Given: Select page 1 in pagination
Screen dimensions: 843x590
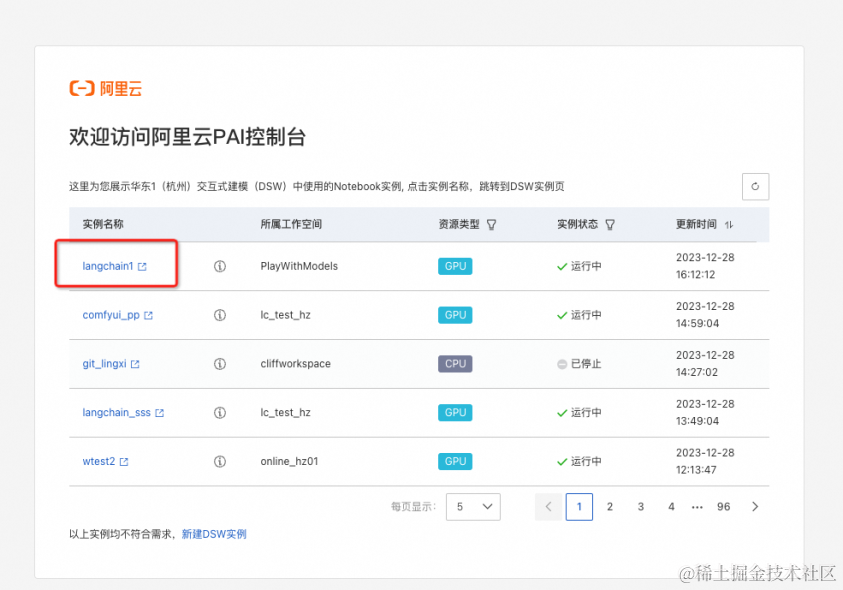Looking at the screenshot, I should pos(579,507).
